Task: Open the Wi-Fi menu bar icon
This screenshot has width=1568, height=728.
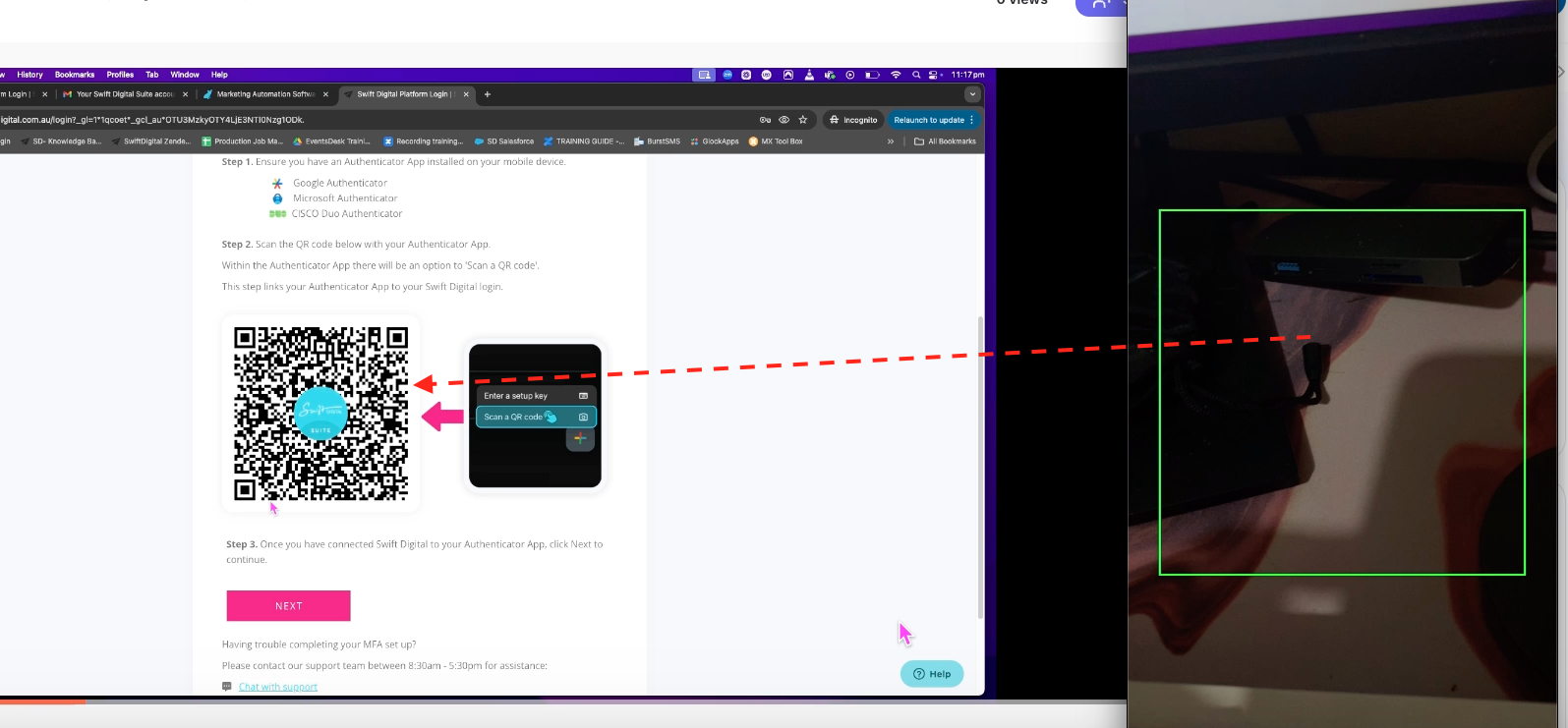Action: (896, 75)
